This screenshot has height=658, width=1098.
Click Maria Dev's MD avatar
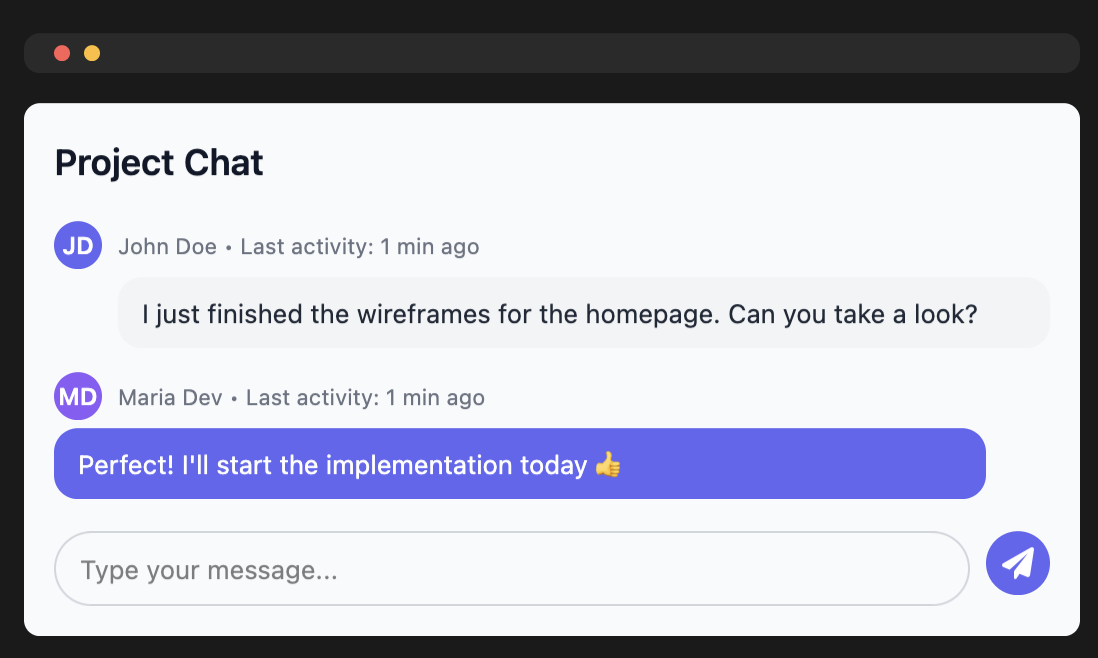[x=78, y=396]
